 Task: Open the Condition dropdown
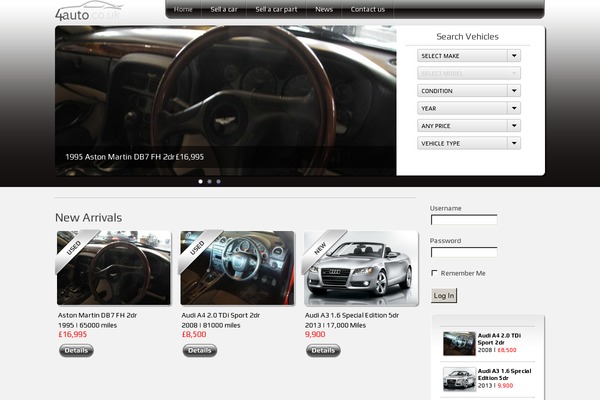pos(468,91)
